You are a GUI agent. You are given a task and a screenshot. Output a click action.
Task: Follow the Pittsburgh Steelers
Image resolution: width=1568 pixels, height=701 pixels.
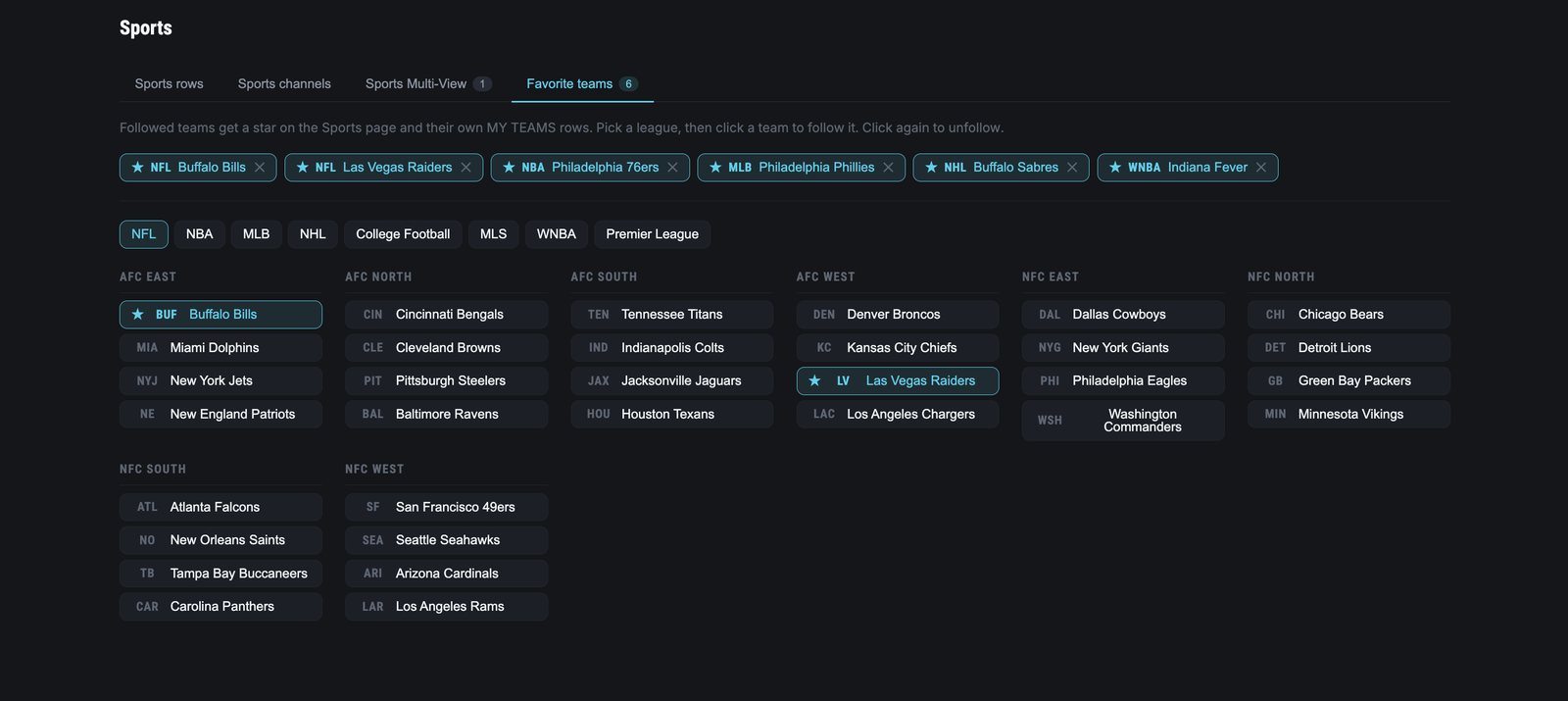[x=446, y=381]
